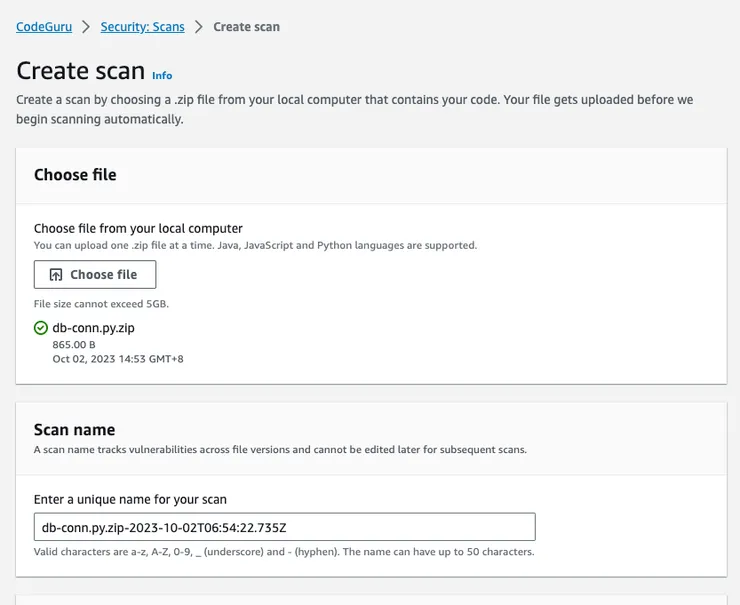Click the Scan name section heading

pyautogui.click(x=74, y=430)
